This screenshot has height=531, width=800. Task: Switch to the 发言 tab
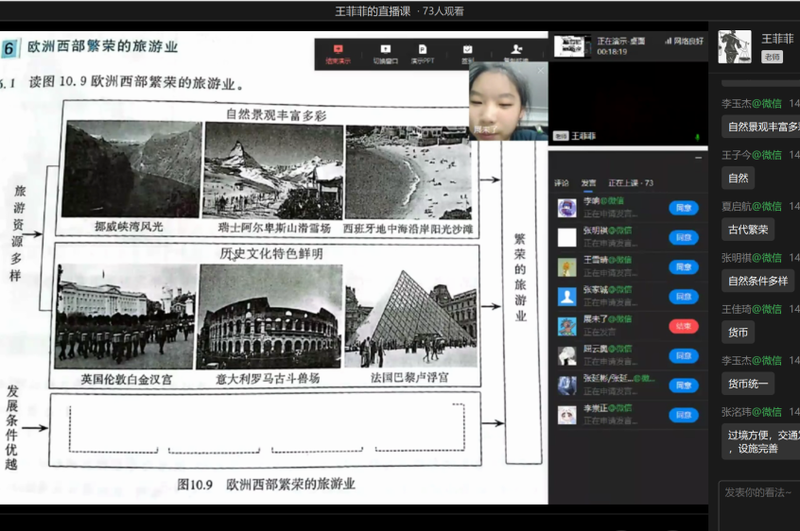(588, 183)
